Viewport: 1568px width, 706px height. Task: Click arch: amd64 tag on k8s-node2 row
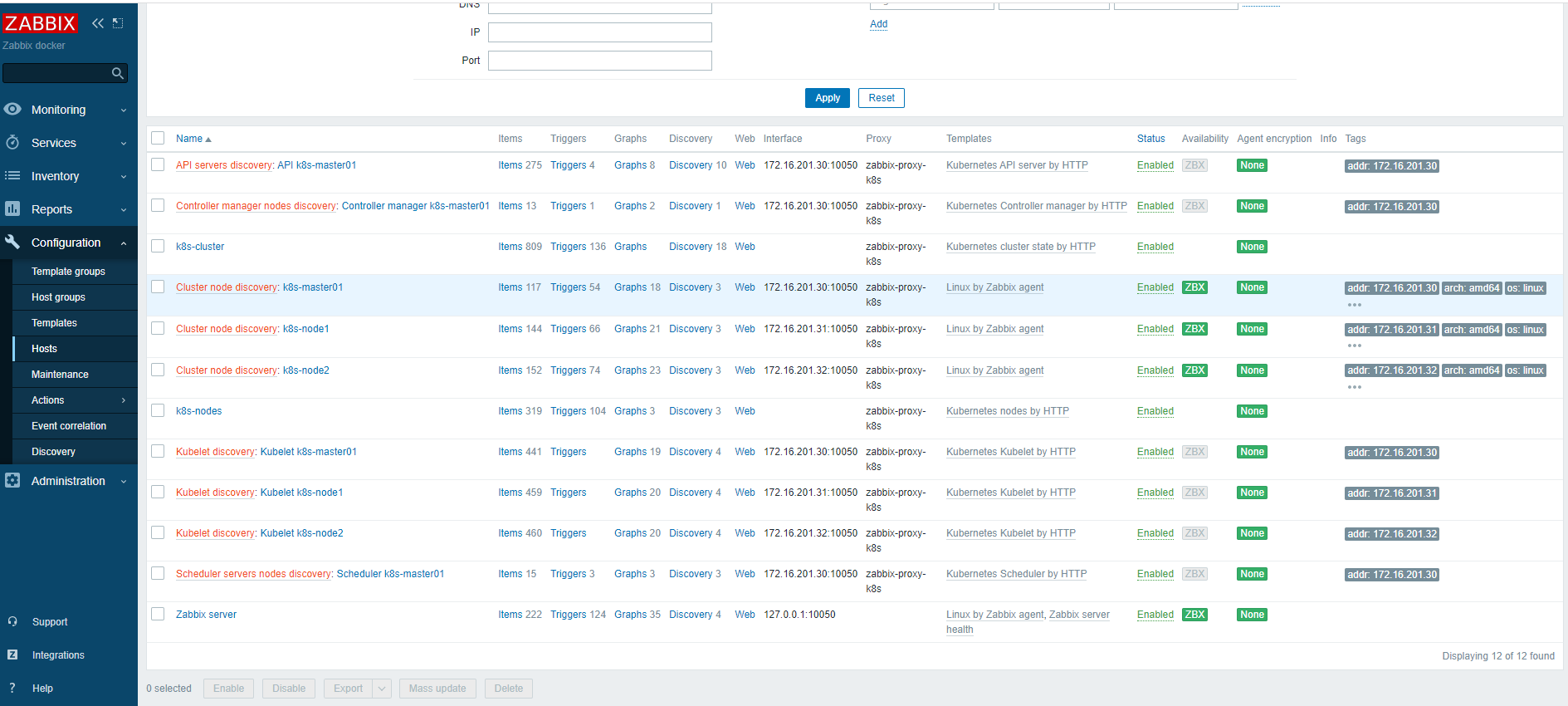point(1472,370)
